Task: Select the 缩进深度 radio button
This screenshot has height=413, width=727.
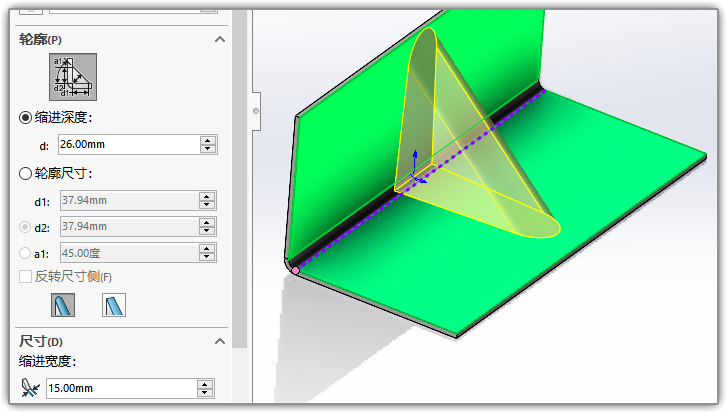Action: point(26,117)
